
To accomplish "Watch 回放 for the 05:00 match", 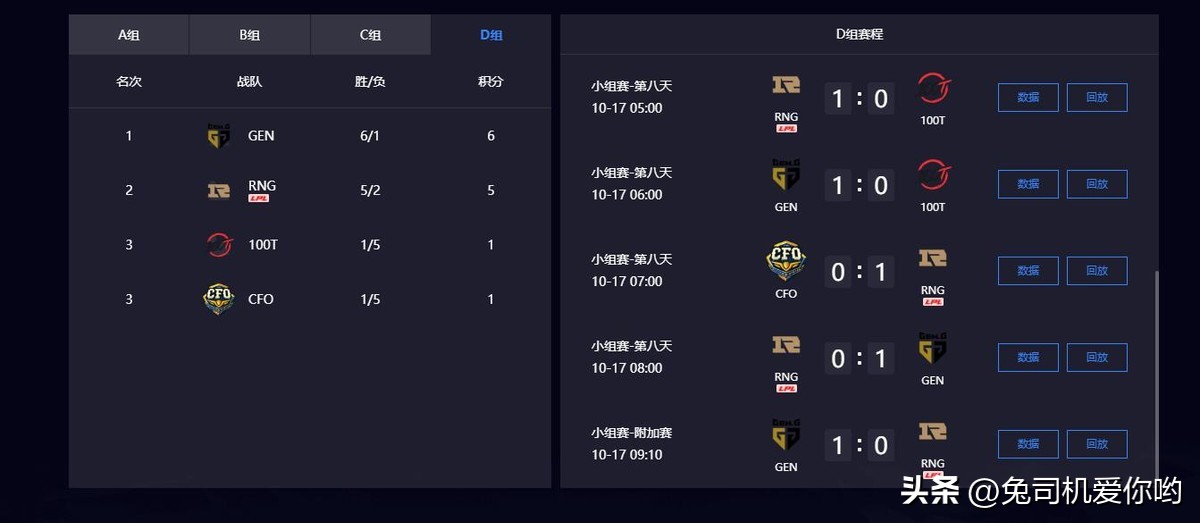I will 1097,97.
